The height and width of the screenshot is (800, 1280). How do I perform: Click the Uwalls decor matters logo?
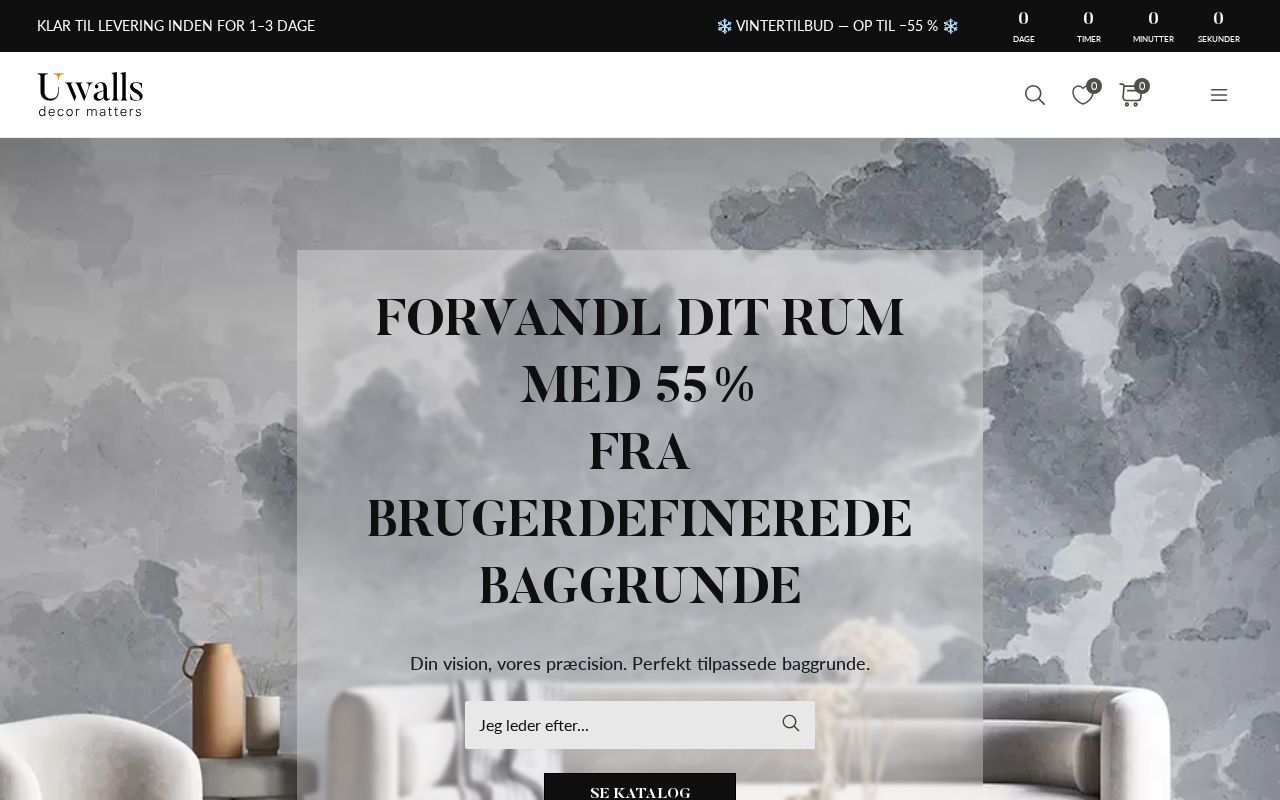click(90, 94)
